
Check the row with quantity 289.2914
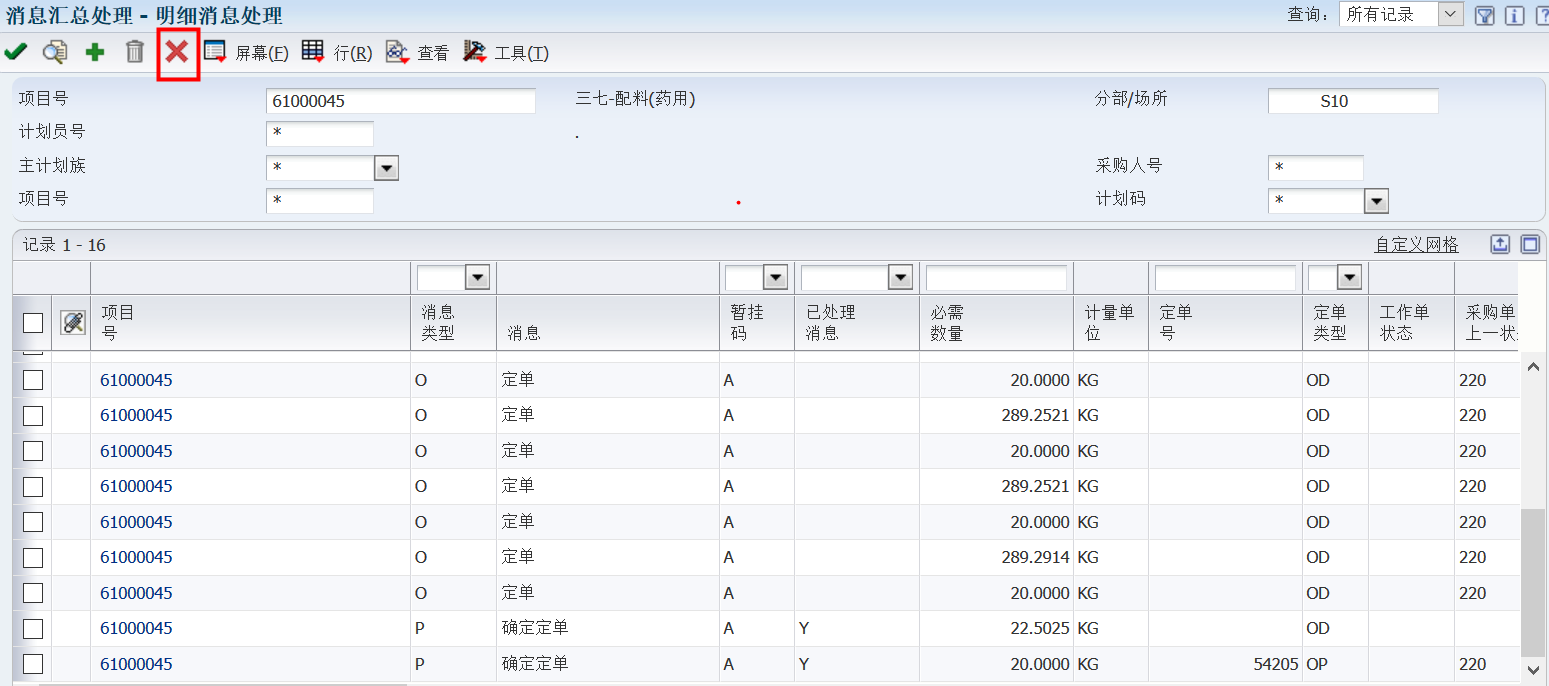(33, 557)
